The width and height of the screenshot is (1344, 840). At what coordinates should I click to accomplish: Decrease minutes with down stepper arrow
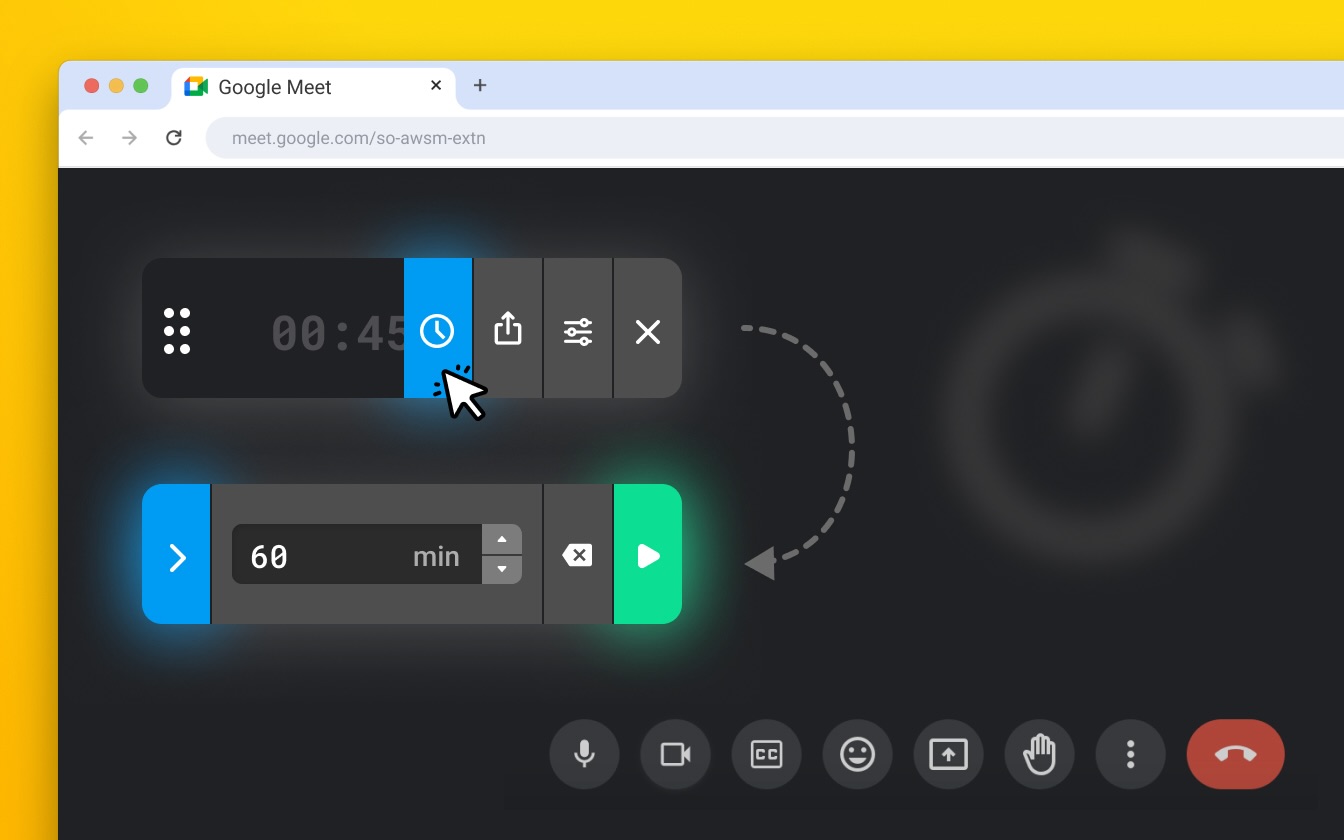[x=502, y=570]
